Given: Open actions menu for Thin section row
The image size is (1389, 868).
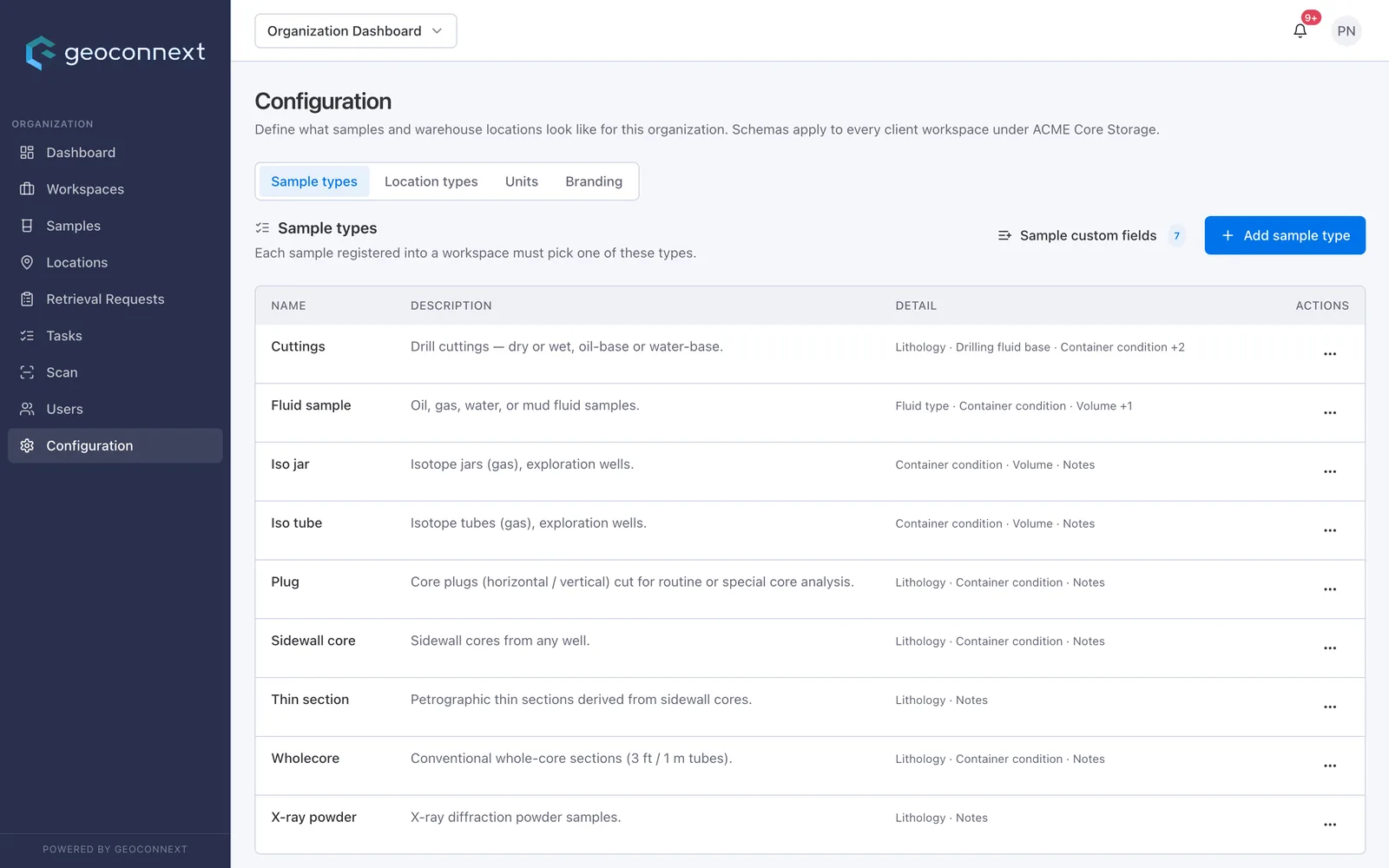Looking at the screenshot, I should (1329, 707).
